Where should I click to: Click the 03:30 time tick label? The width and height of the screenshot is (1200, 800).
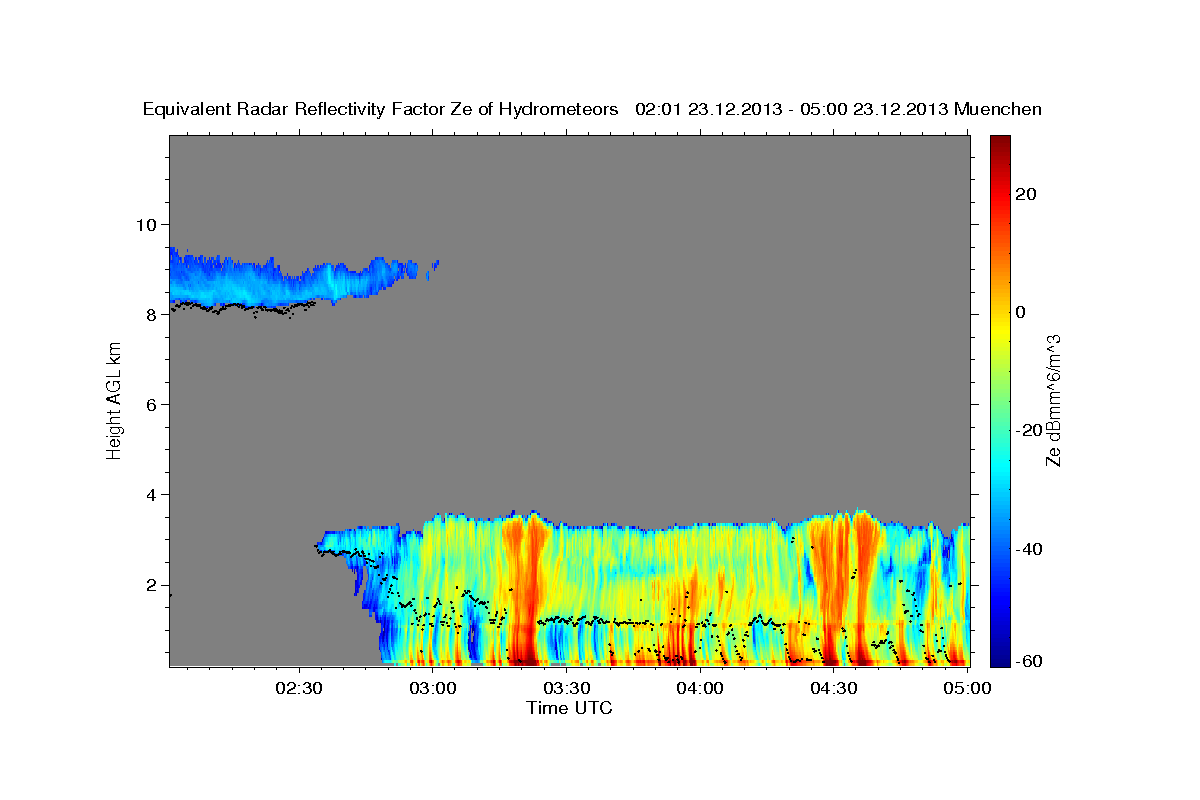pyautogui.click(x=566, y=688)
